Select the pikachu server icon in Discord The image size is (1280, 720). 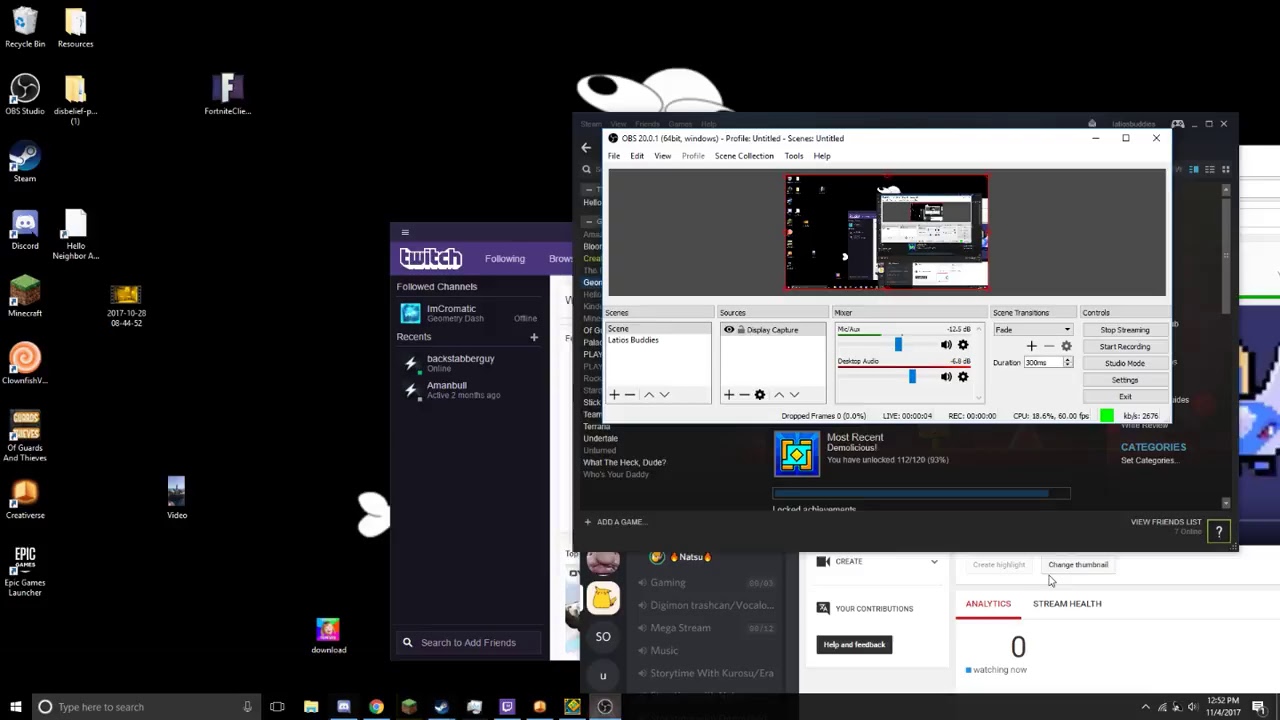click(603, 598)
